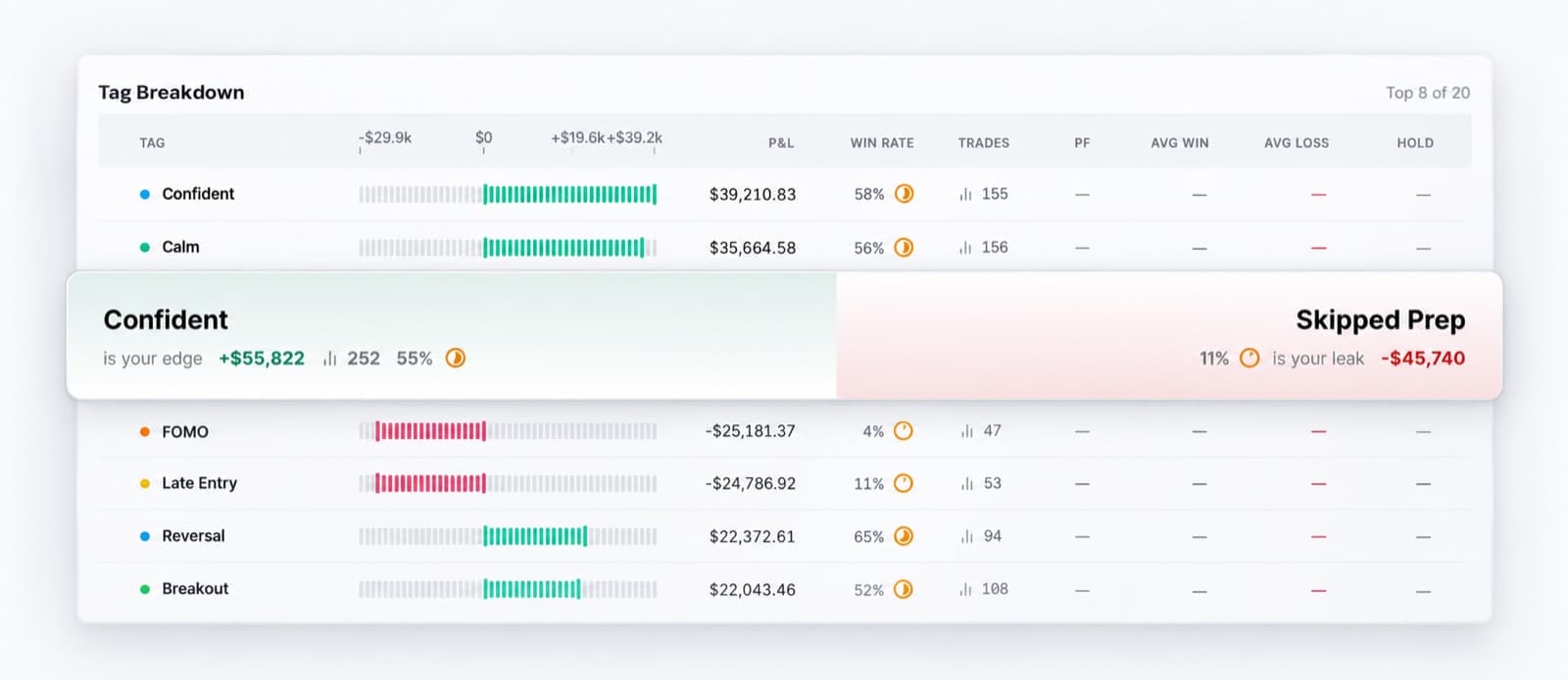Click the trades bar-chart icon in FOMO row
1568x680 pixels.
(967, 431)
